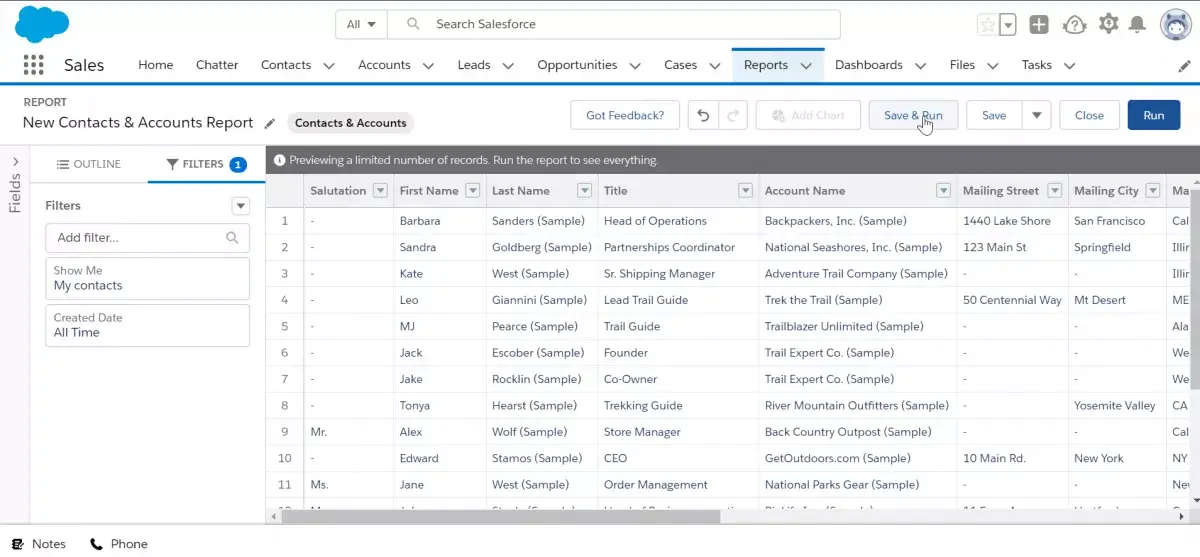The height and width of the screenshot is (557, 1200).
Task: Expand the favorites list dropdown arrow
Action: pos(1008,25)
